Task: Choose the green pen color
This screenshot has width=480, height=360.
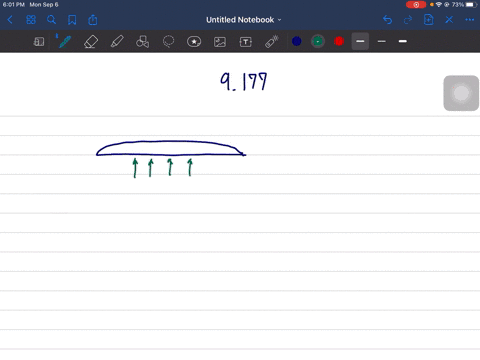Action: [x=318, y=41]
